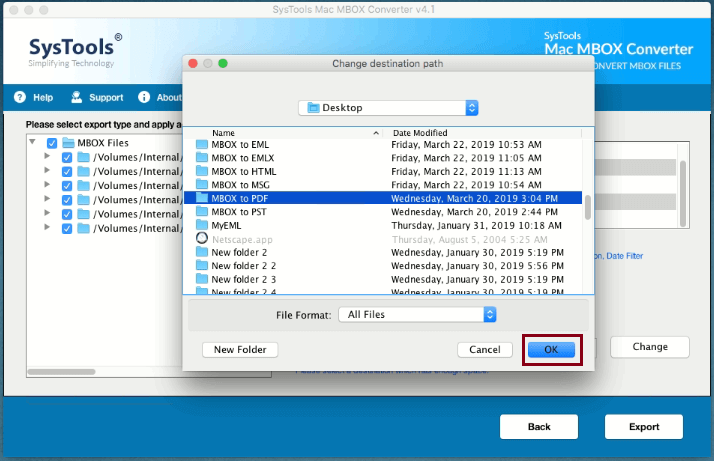Toggle checkbox of sixth /Volumes/Internal entry

point(67,229)
